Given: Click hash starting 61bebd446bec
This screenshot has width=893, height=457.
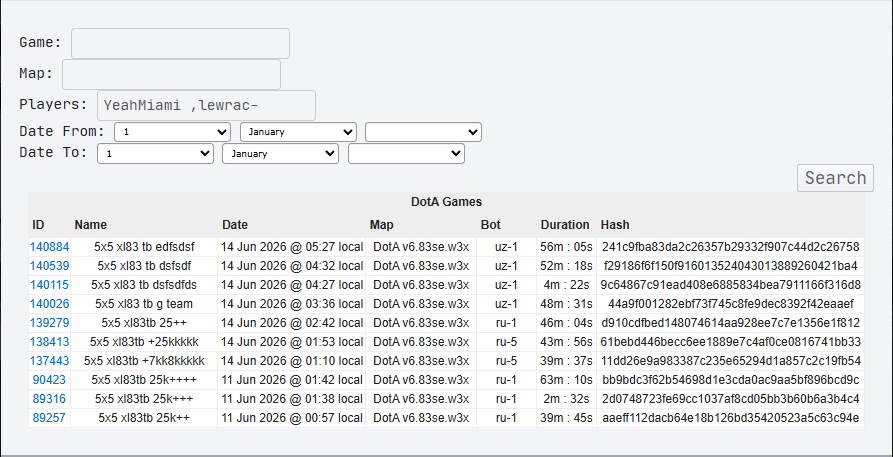Looking at the screenshot, I should click(731, 342).
